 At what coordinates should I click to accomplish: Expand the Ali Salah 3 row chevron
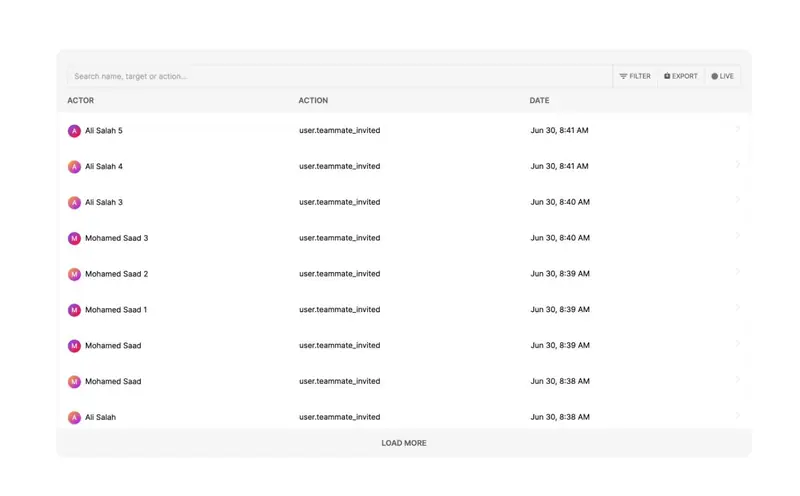point(738,200)
